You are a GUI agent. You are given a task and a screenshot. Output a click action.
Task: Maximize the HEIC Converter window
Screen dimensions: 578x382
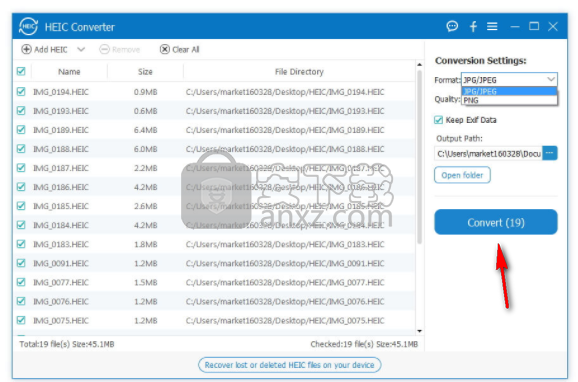click(x=534, y=26)
